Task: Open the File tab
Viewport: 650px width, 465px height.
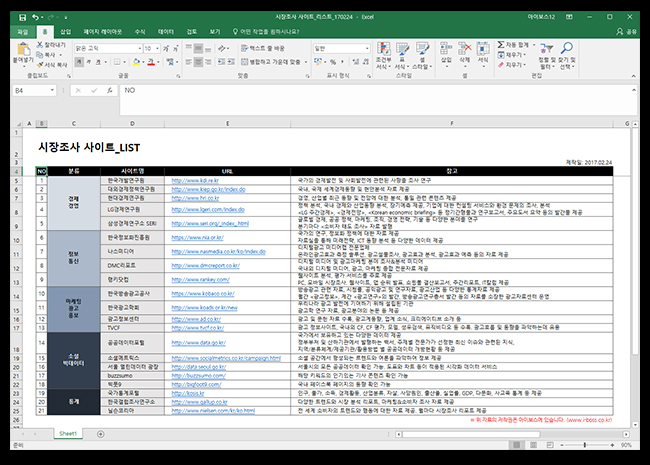Action: click(x=22, y=32)
